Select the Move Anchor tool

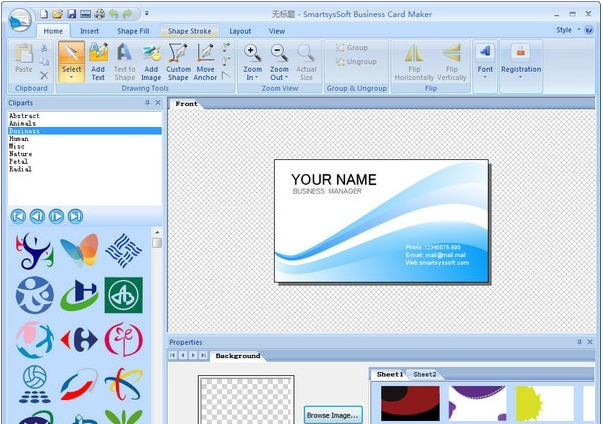(205, 62)
